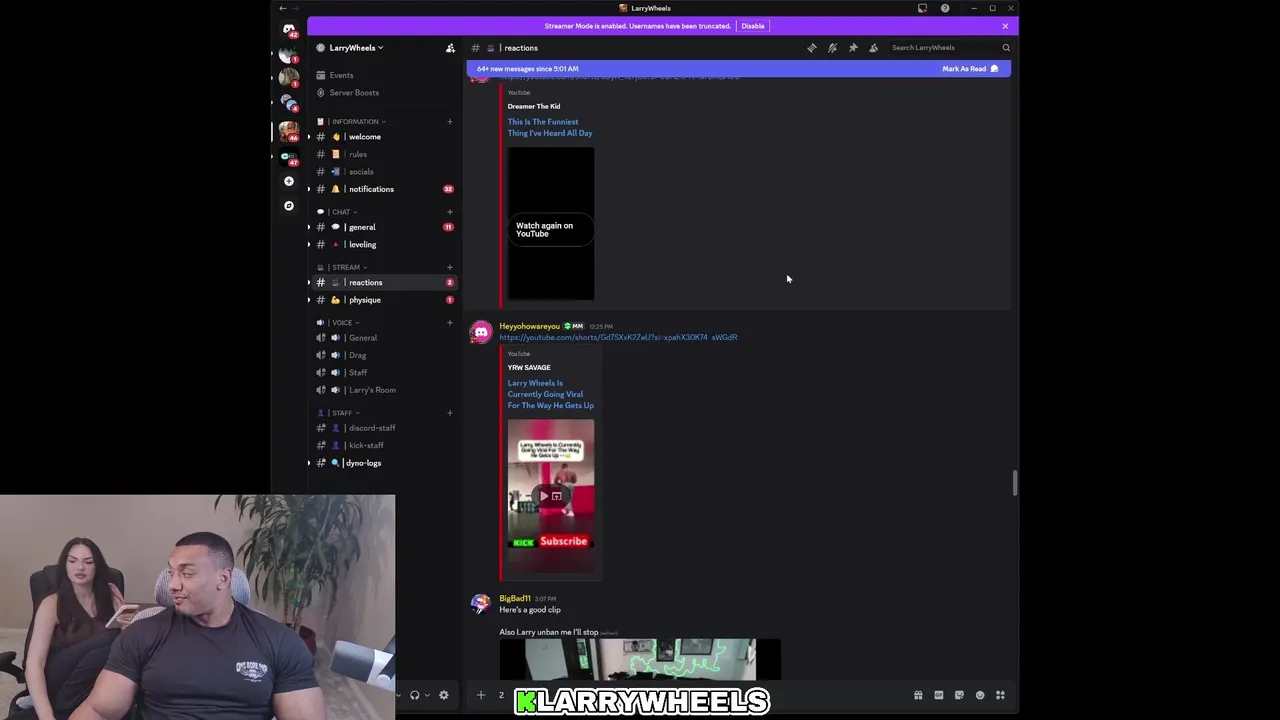The width and height of the screenshot is (1280, 720).
Task: Select the general text channel
Action: [384, 227]
